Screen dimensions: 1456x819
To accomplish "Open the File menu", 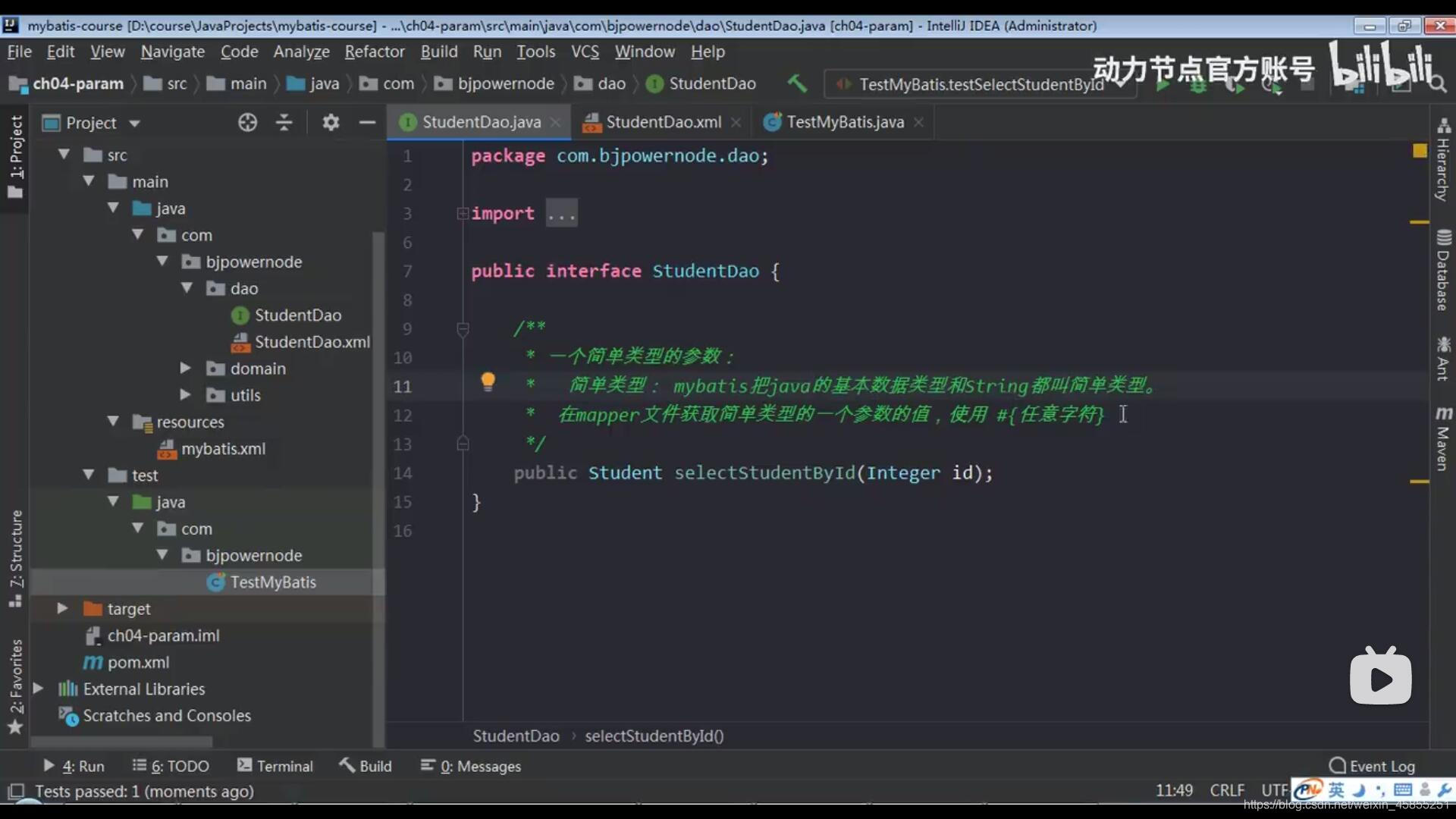I will [19, 52].
